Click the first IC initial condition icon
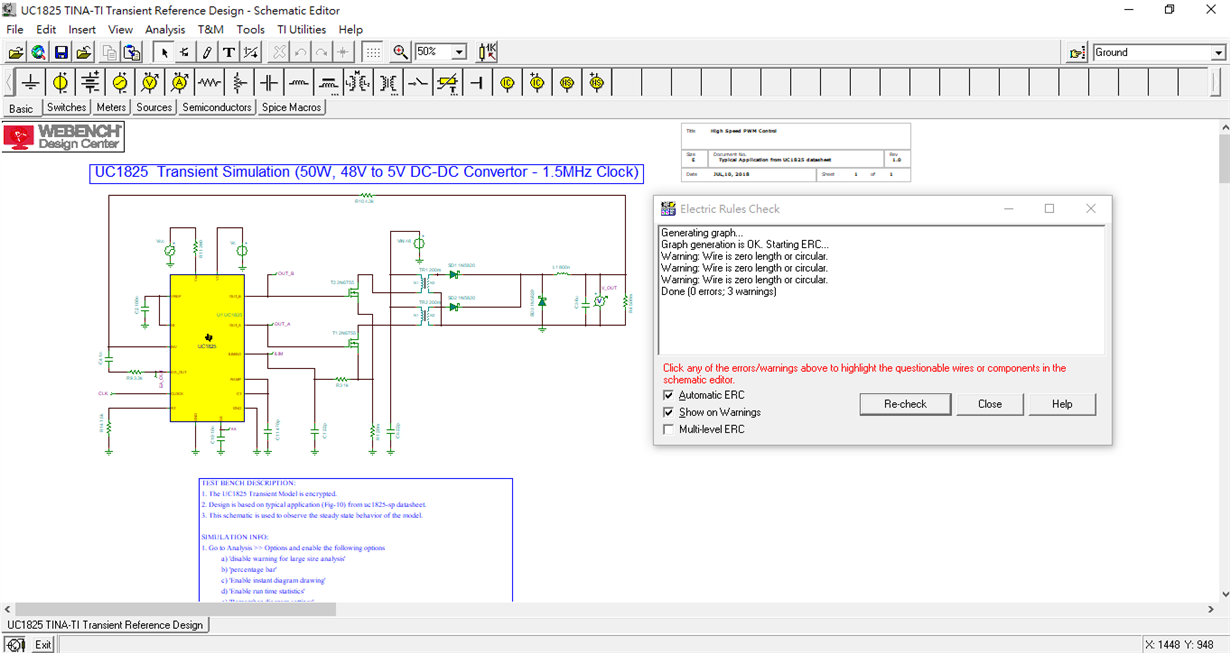The width and height of the screenshot is (1230, 653). [x=506, y=82]
